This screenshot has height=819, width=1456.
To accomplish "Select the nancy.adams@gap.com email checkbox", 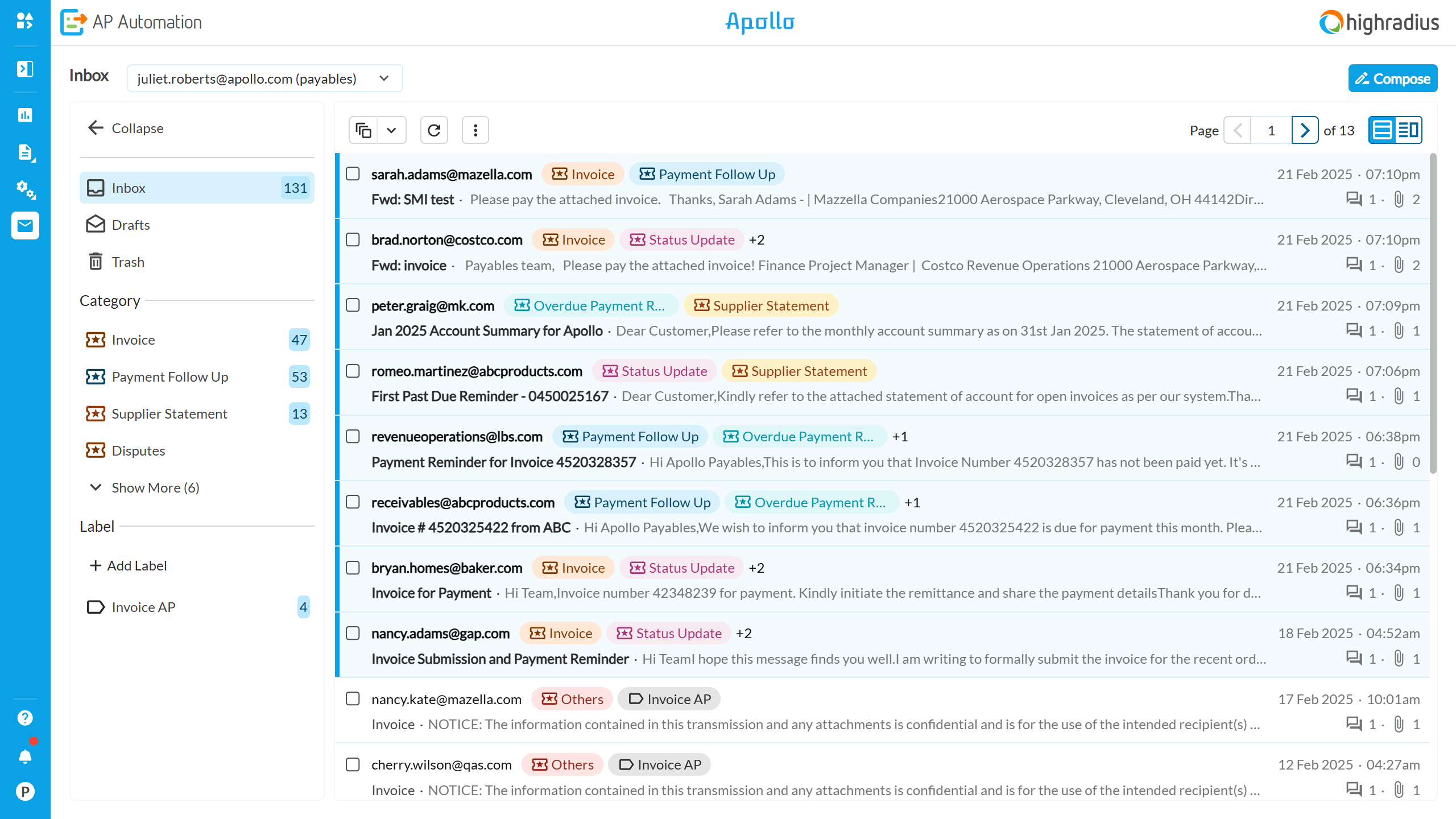I will 353,633.
